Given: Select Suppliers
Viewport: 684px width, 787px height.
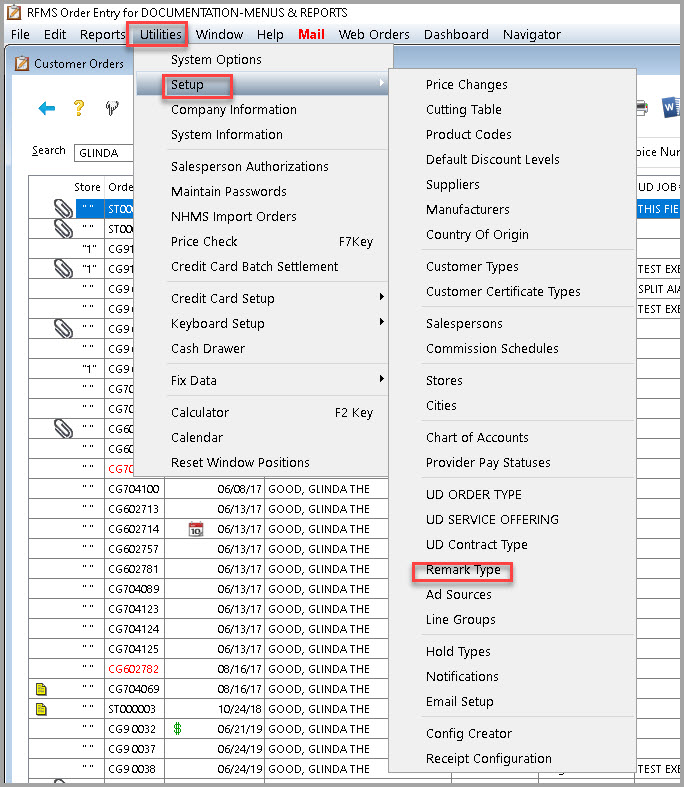Looking at the screenshot, I should 452,185.
